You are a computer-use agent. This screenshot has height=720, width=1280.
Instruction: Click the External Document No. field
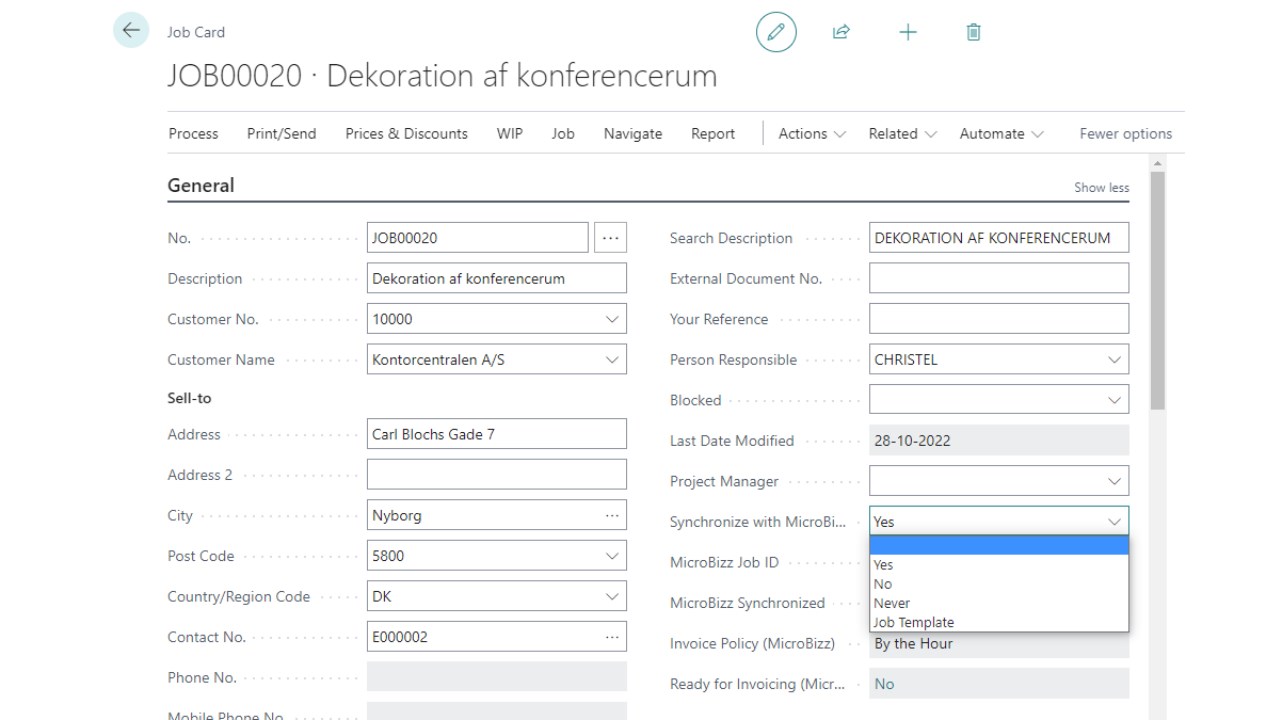[998, 279]
